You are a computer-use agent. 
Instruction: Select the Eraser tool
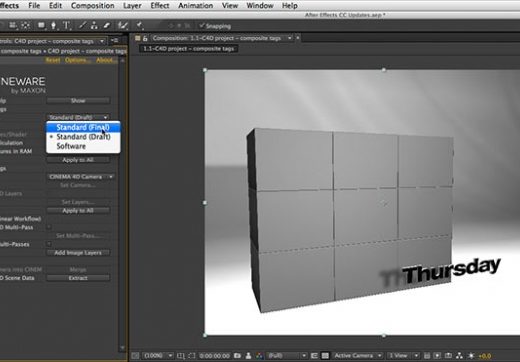(107, 25)
